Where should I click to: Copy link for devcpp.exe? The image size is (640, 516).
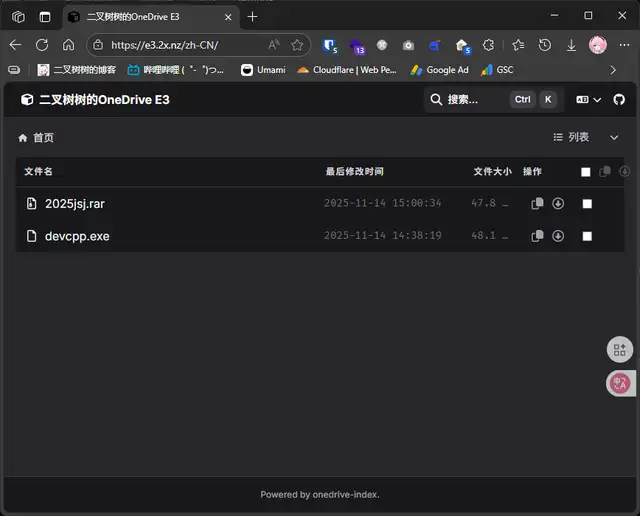point(537,237)
